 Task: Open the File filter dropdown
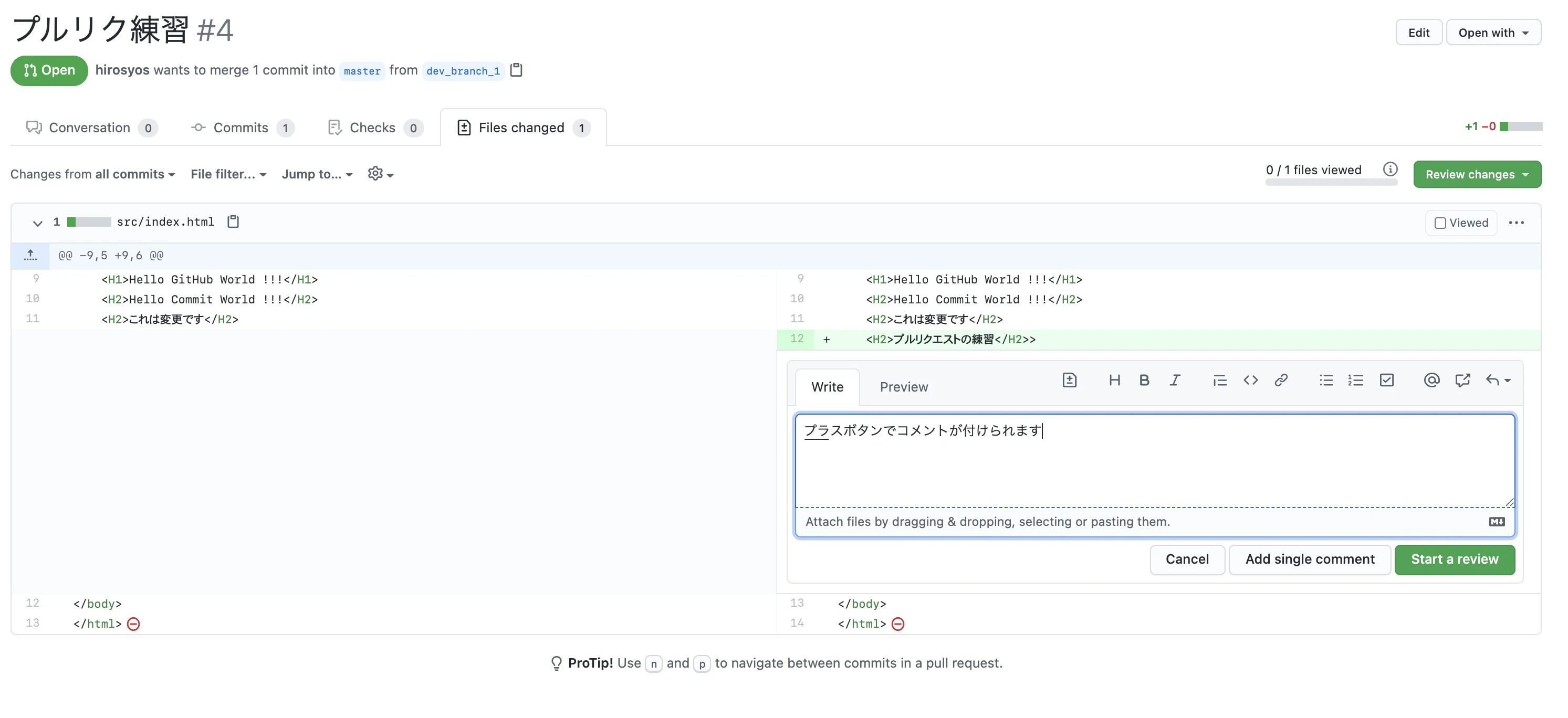[x=228, y=174]
